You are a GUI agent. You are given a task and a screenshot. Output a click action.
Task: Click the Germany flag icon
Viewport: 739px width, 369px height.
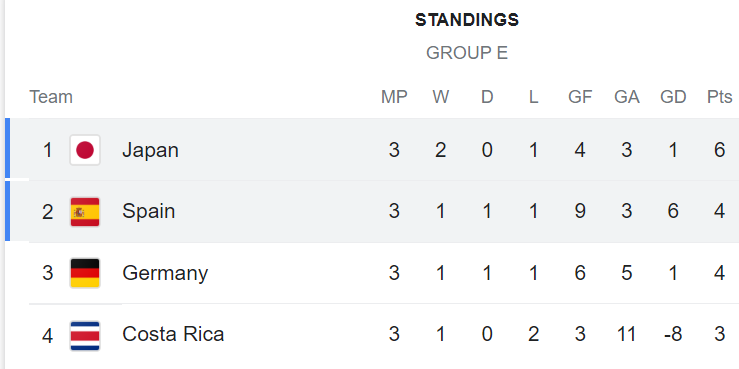(x=85, y=273)
